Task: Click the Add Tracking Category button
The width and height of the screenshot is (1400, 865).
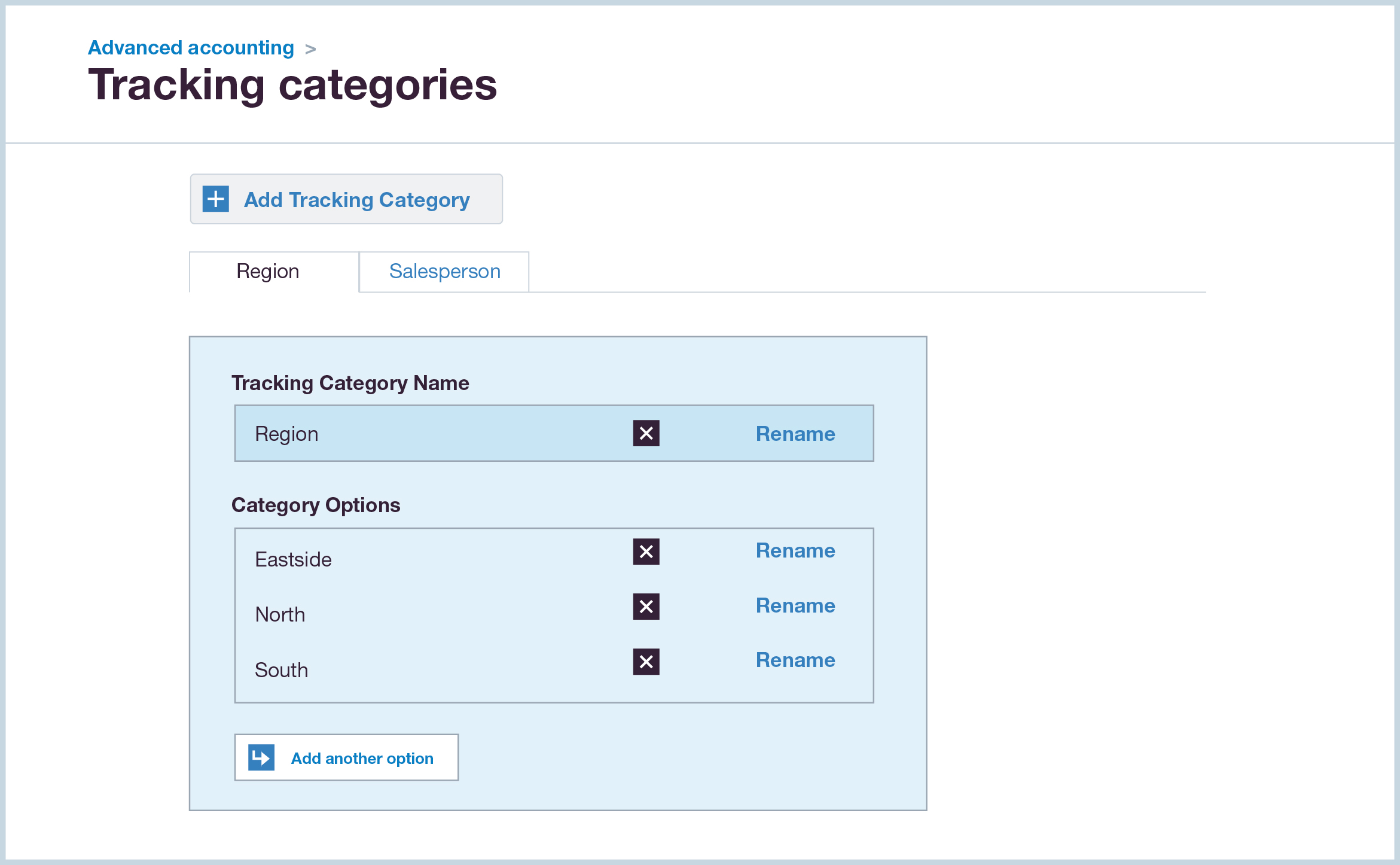Action: click(x=346, y=199)
